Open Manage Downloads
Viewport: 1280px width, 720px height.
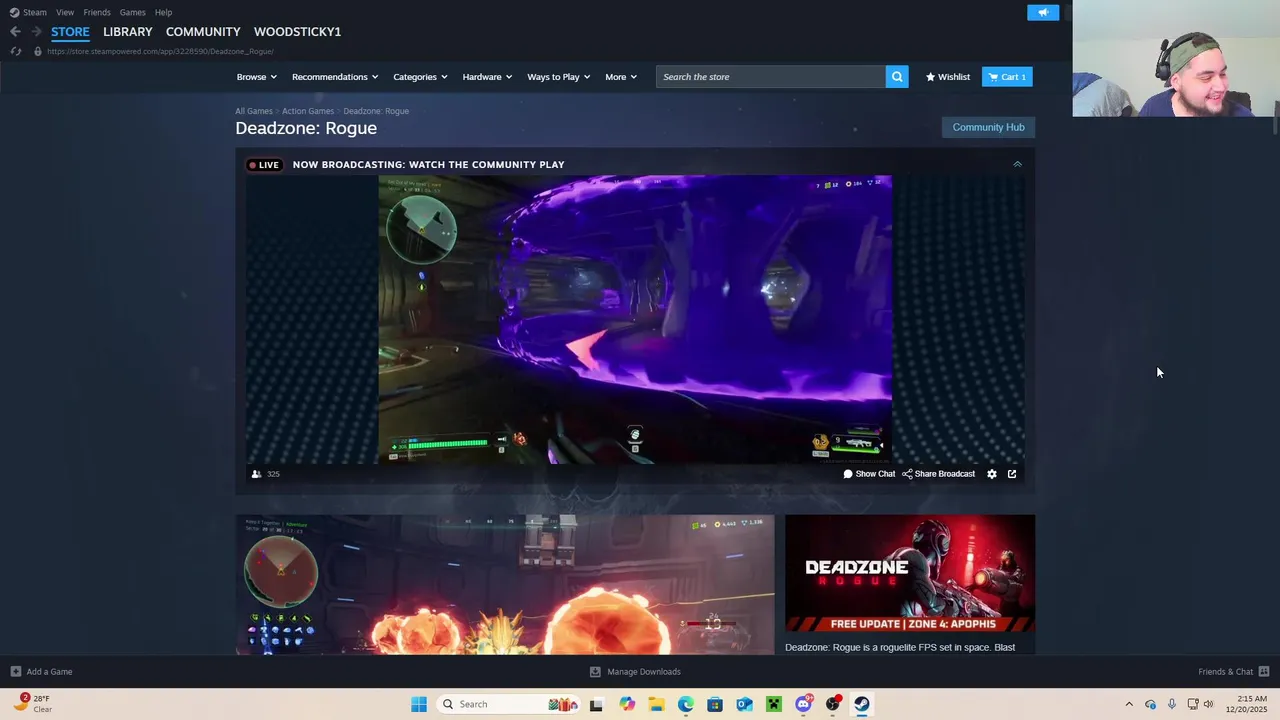click(x=635, y=672)
